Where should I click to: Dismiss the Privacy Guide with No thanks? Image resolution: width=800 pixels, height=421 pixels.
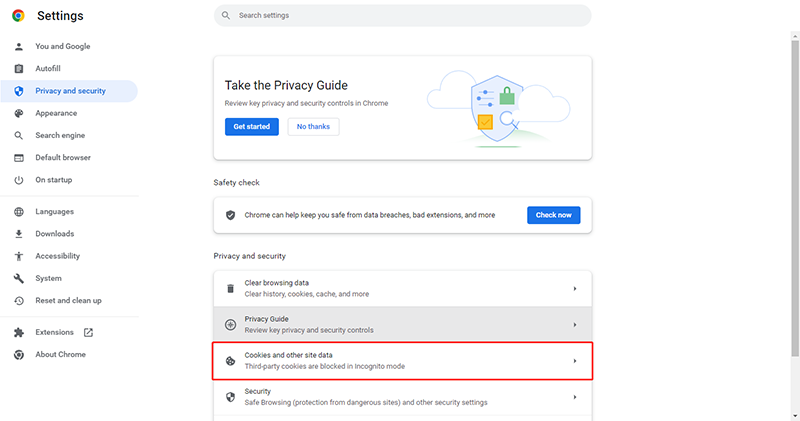click(x=313, y=127)
